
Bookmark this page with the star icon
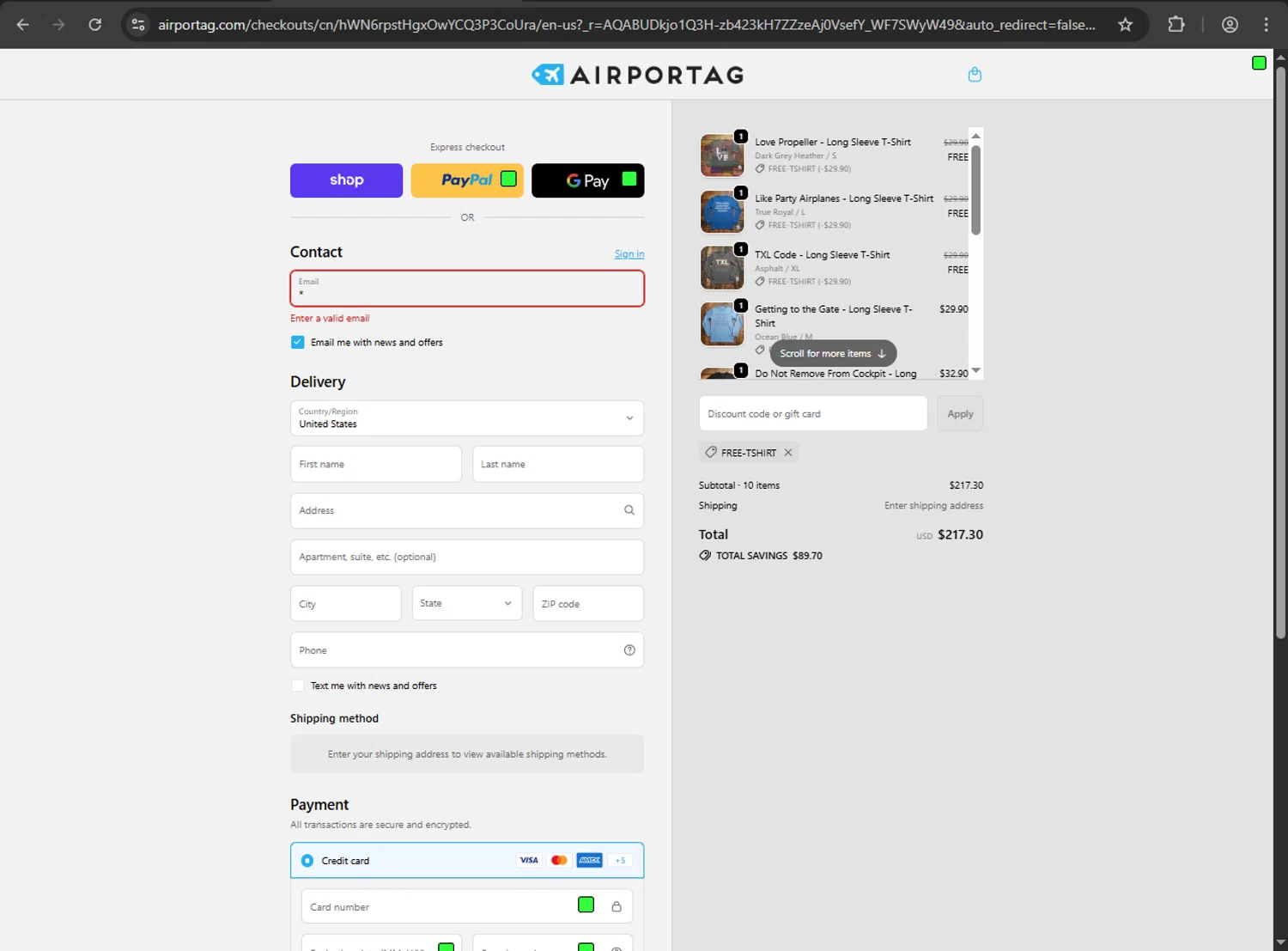[x=1125, y=25]
